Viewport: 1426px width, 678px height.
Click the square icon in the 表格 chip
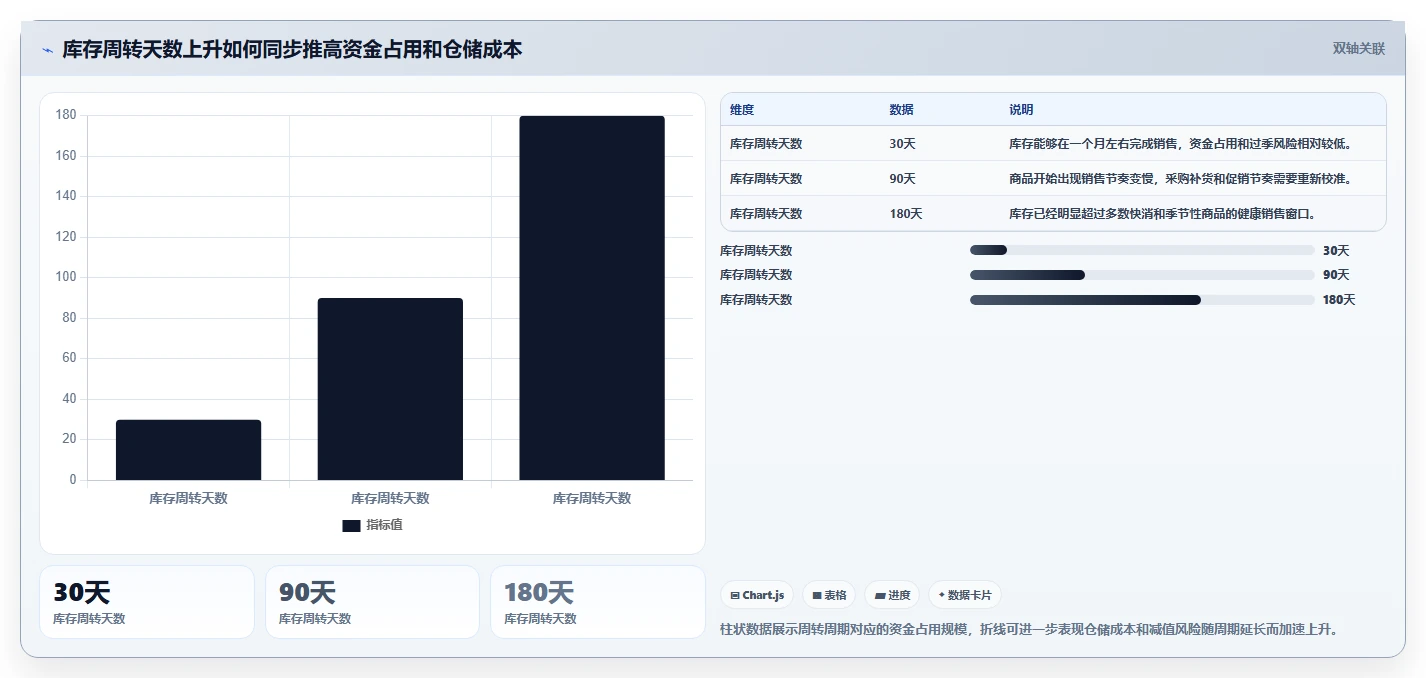(x=817, y=595)
